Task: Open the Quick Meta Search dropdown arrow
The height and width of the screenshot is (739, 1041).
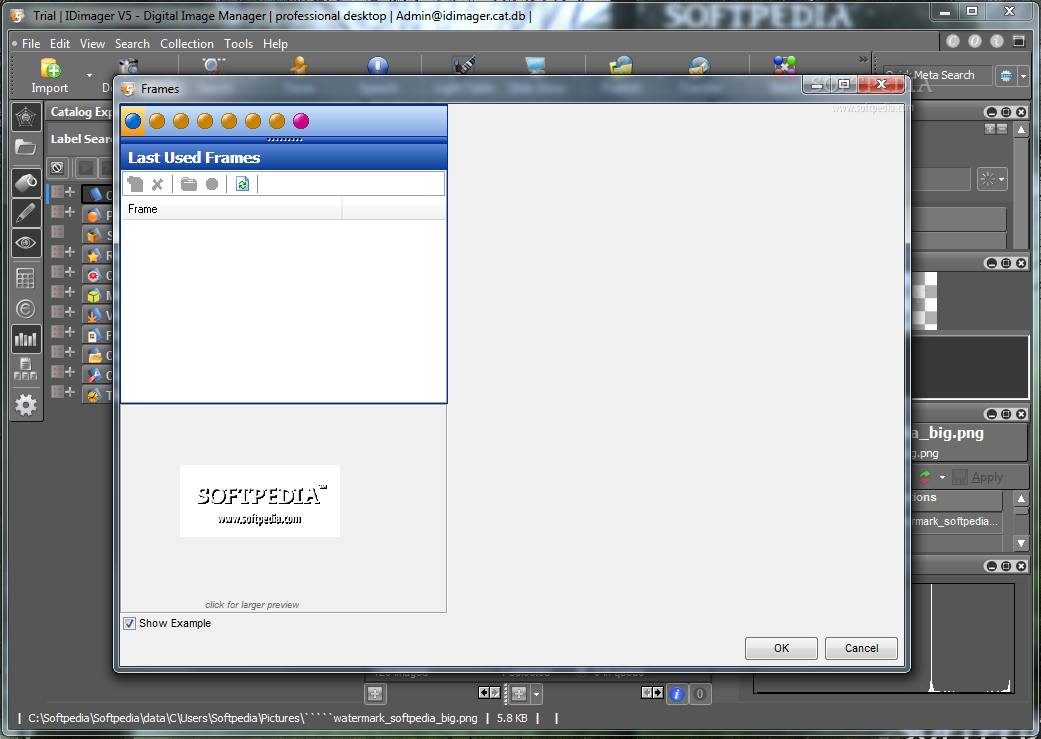Action: pyautogui.click(x=1023, y=76)
